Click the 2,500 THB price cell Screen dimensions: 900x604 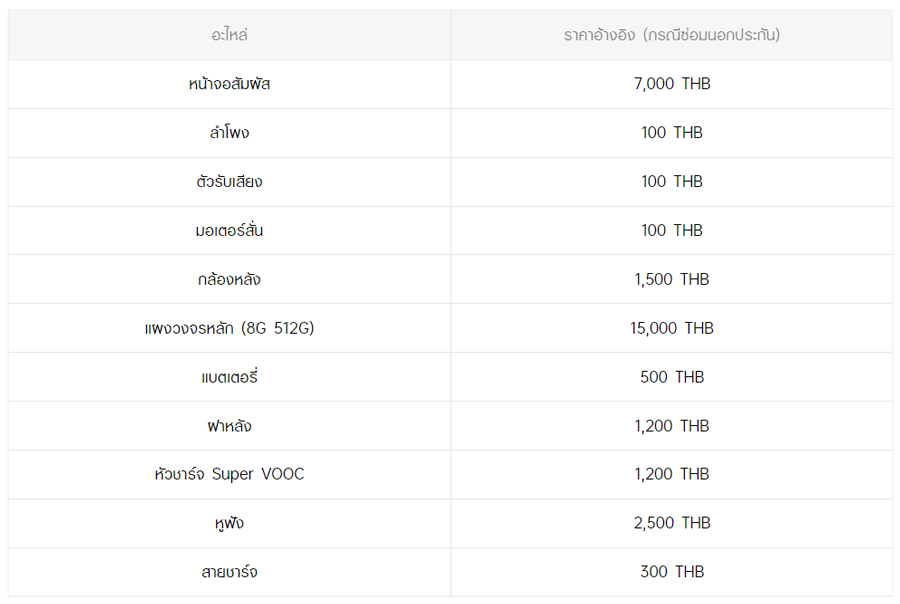[x=671, y=523]
